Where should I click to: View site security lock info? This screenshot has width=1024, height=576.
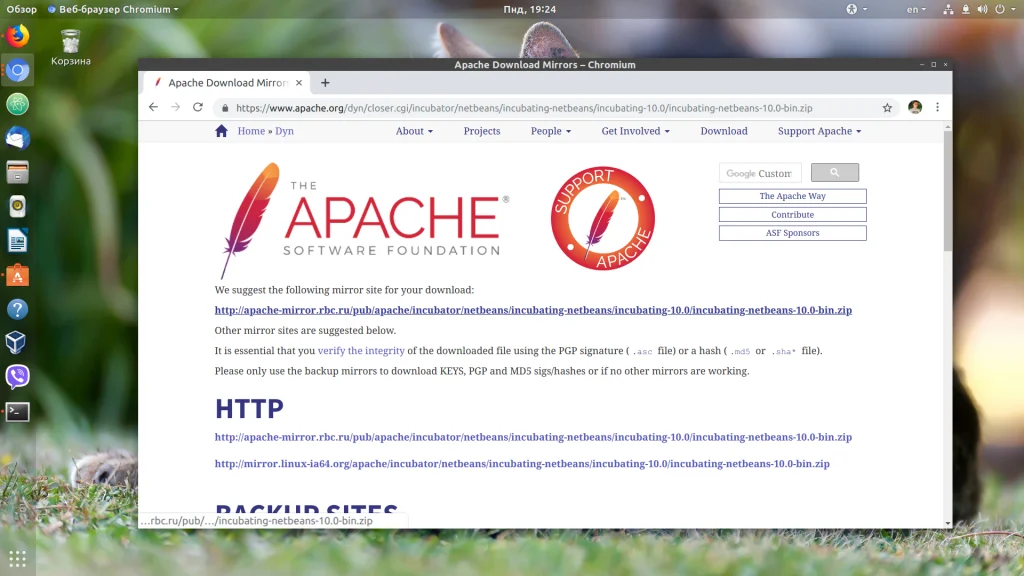click(225, 108)
